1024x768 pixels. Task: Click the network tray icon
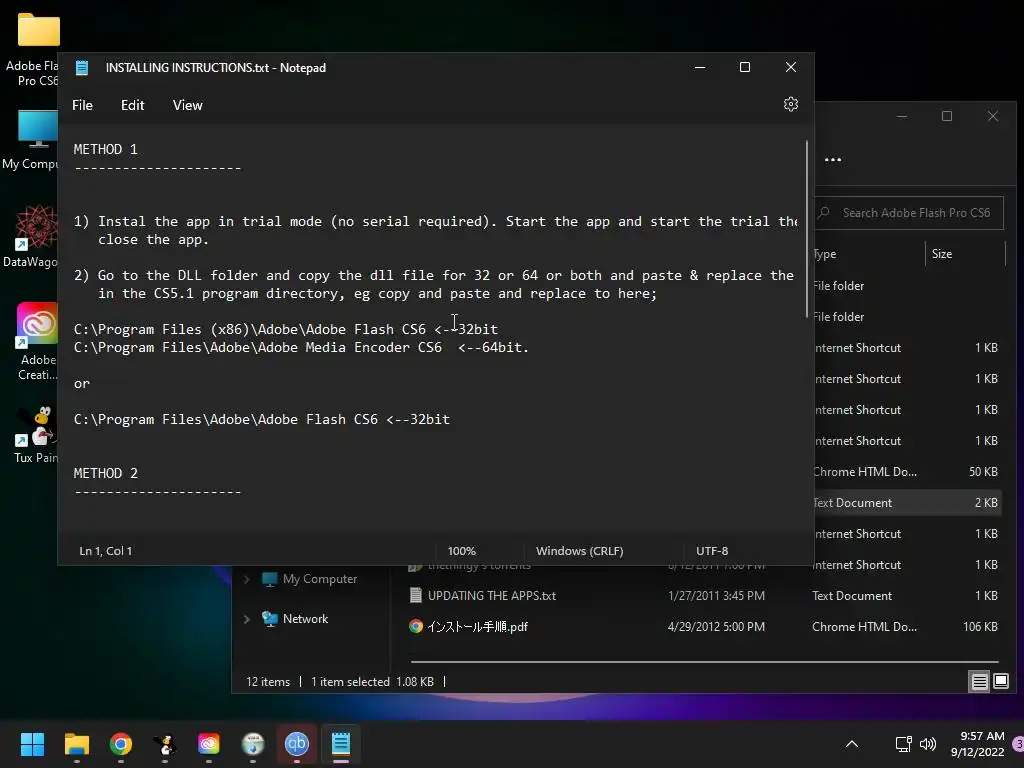pyautogui.click(x=903, y=744)
